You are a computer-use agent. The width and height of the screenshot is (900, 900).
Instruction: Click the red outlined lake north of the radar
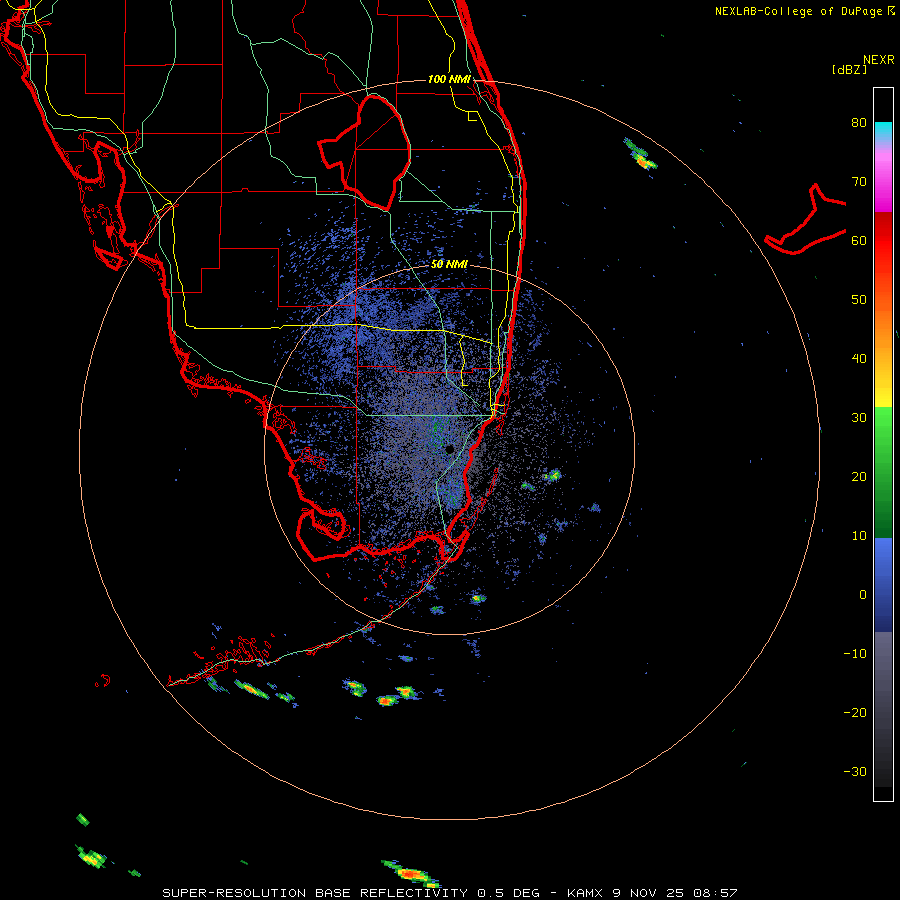pyautogui.click(x=364, y=152)
